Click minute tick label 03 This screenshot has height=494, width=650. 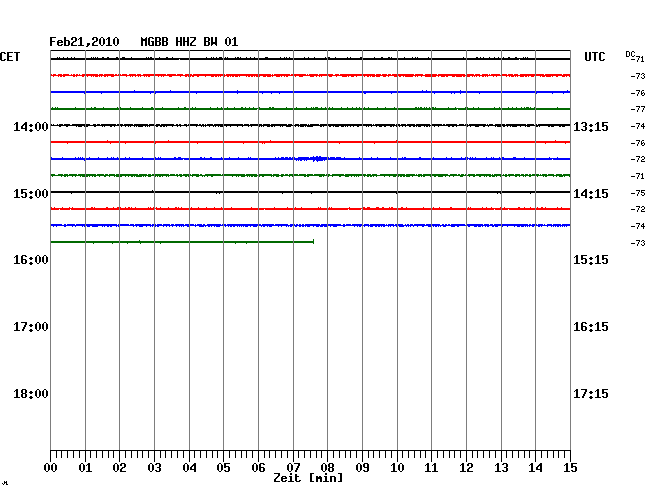154,468
